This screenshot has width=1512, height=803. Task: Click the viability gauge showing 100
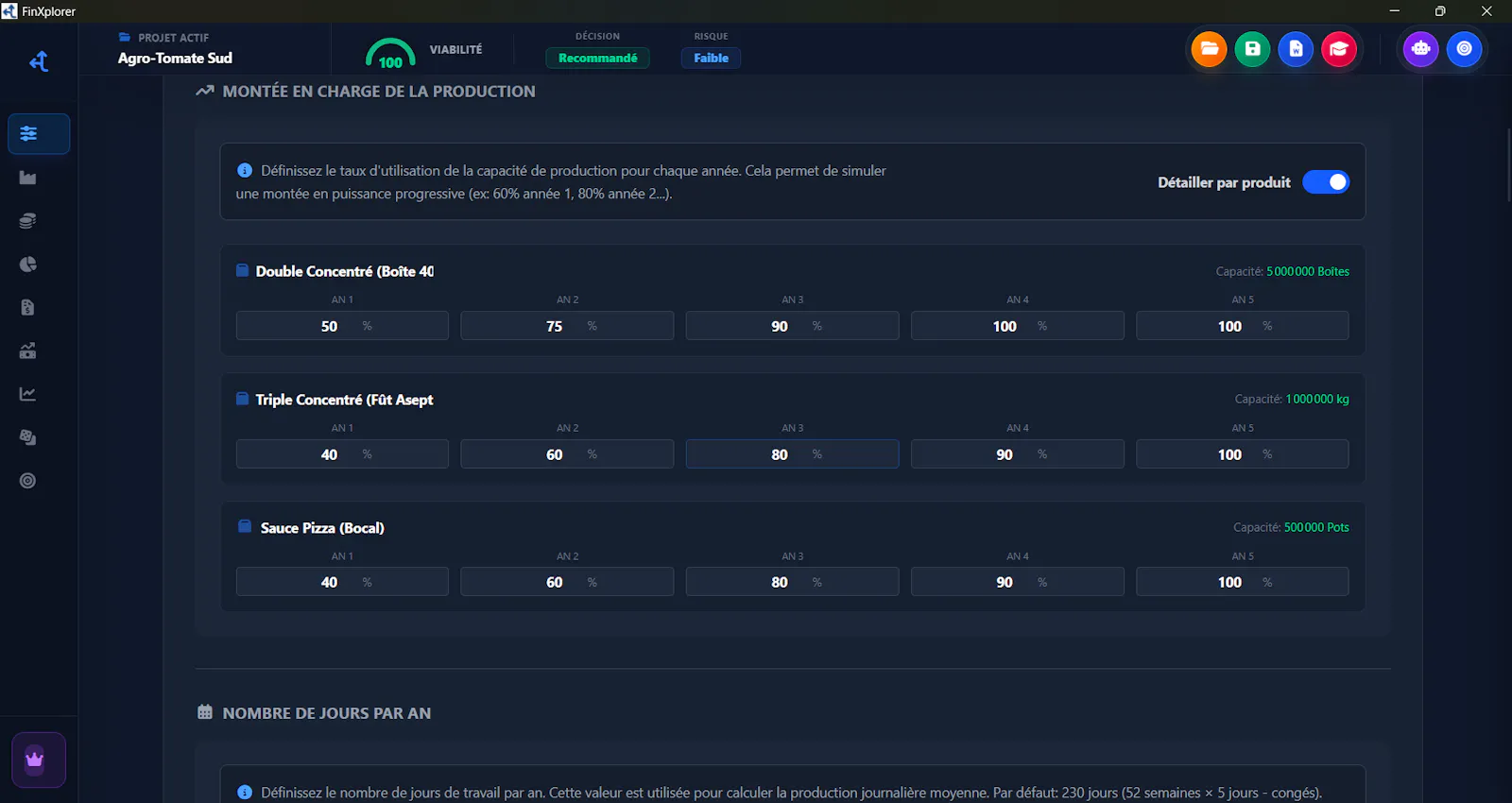[390, 53]
